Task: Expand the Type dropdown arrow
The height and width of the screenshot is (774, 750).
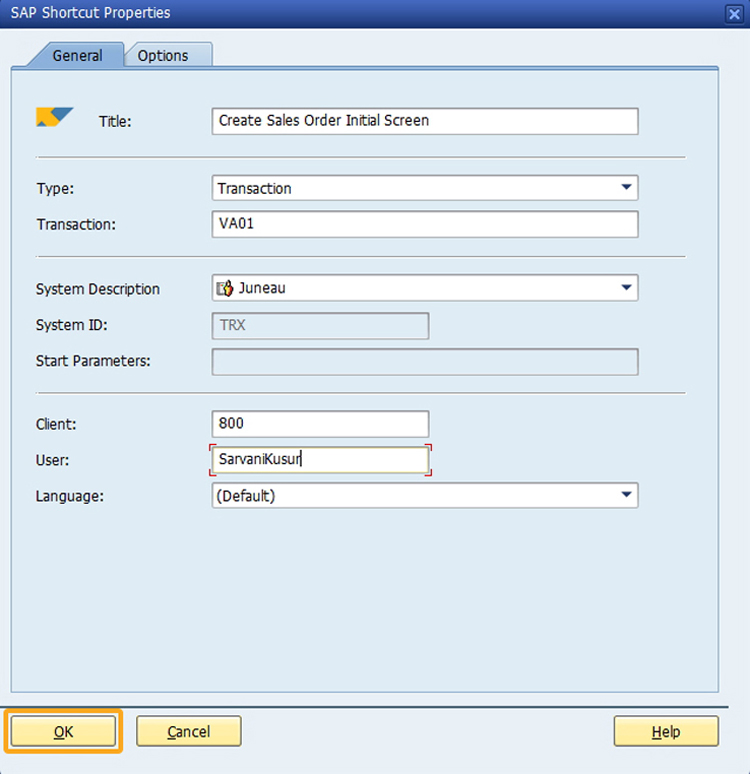Action: pyautogui.click(x=626, y=187)
